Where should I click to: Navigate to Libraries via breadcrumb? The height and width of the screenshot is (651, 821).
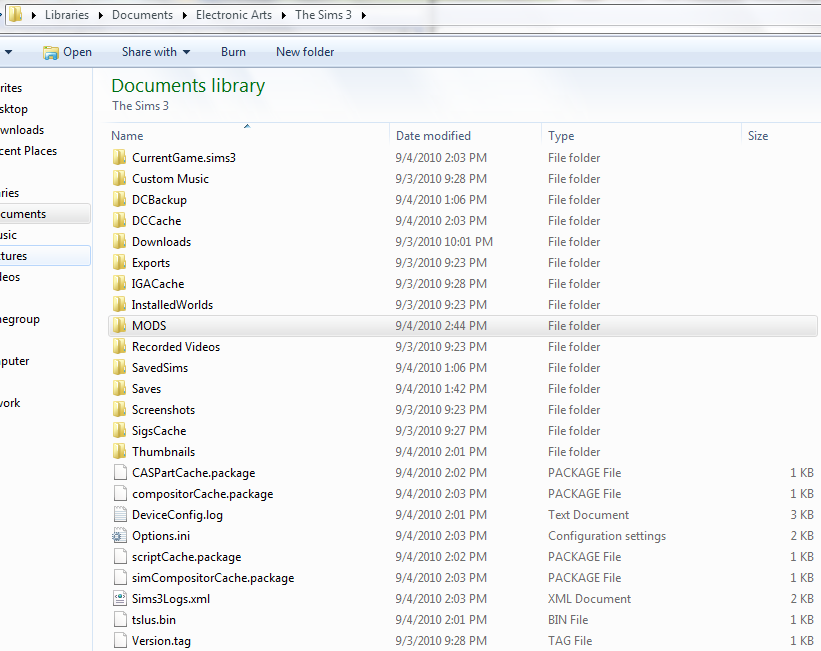pos(66,16)
